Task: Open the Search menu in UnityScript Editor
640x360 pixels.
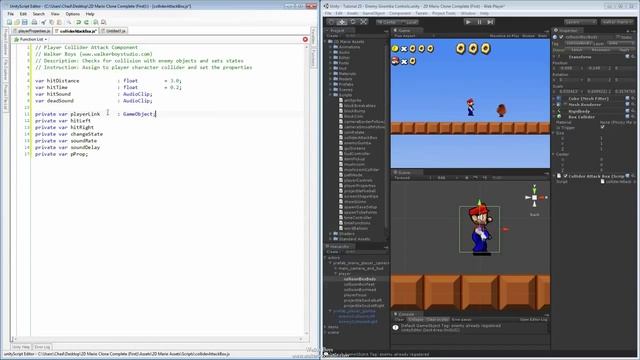Action: click(39, 14)
